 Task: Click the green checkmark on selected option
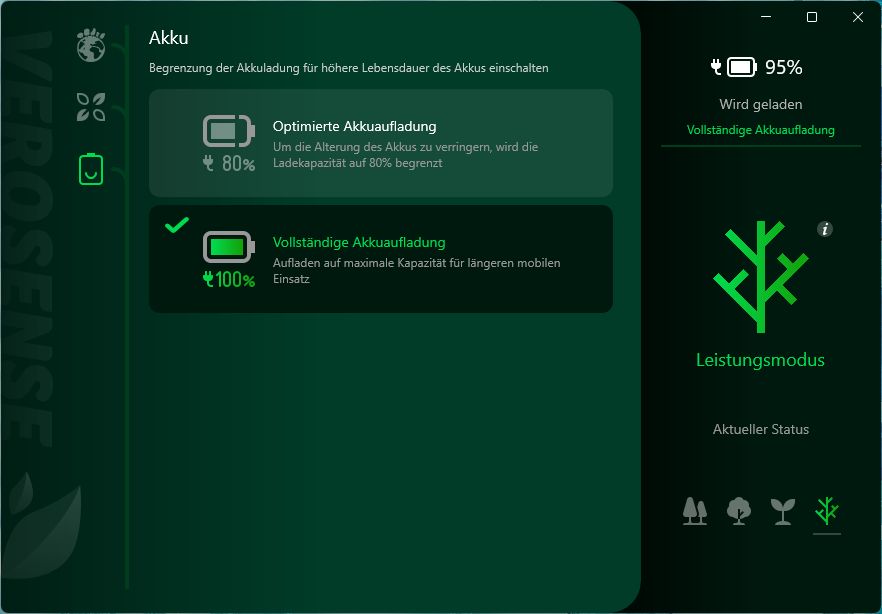(x=177, y=225)
